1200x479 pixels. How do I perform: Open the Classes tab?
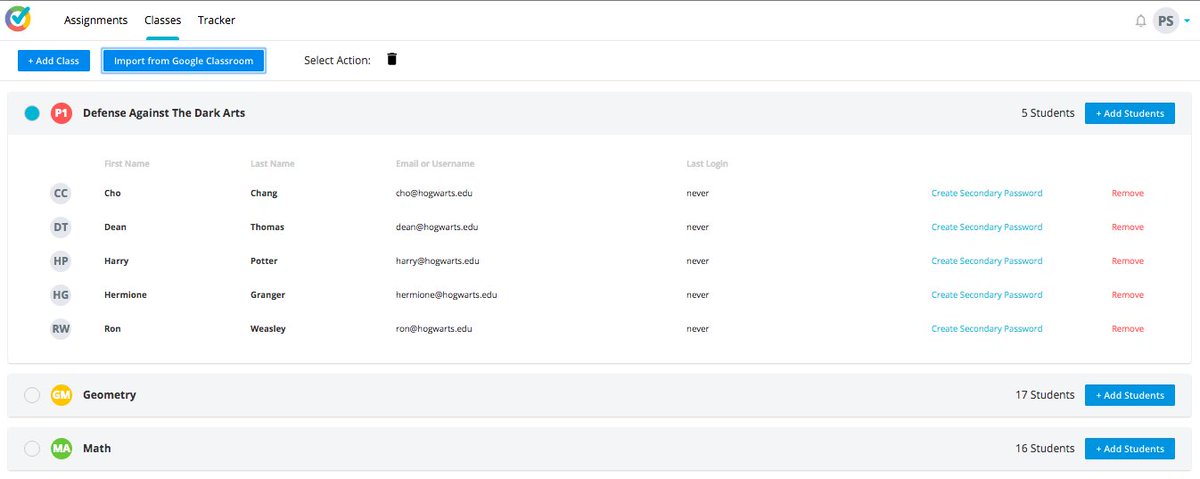click(x=162, y=20)
